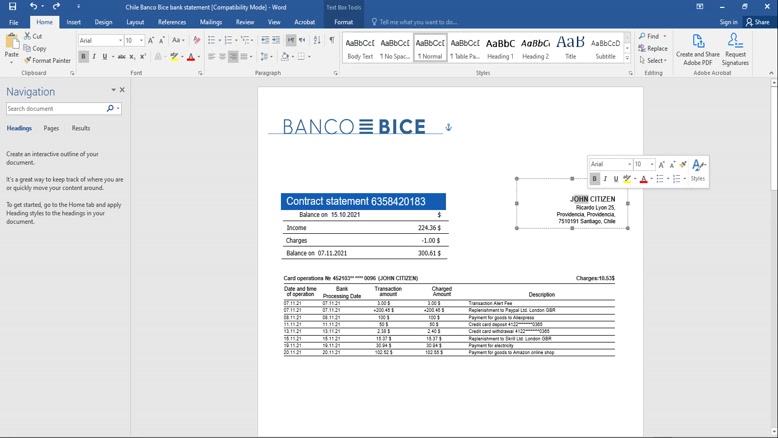The width and height of the screenshot is (778, 438).
Task: Click the Share button
Action: [757, 22]
